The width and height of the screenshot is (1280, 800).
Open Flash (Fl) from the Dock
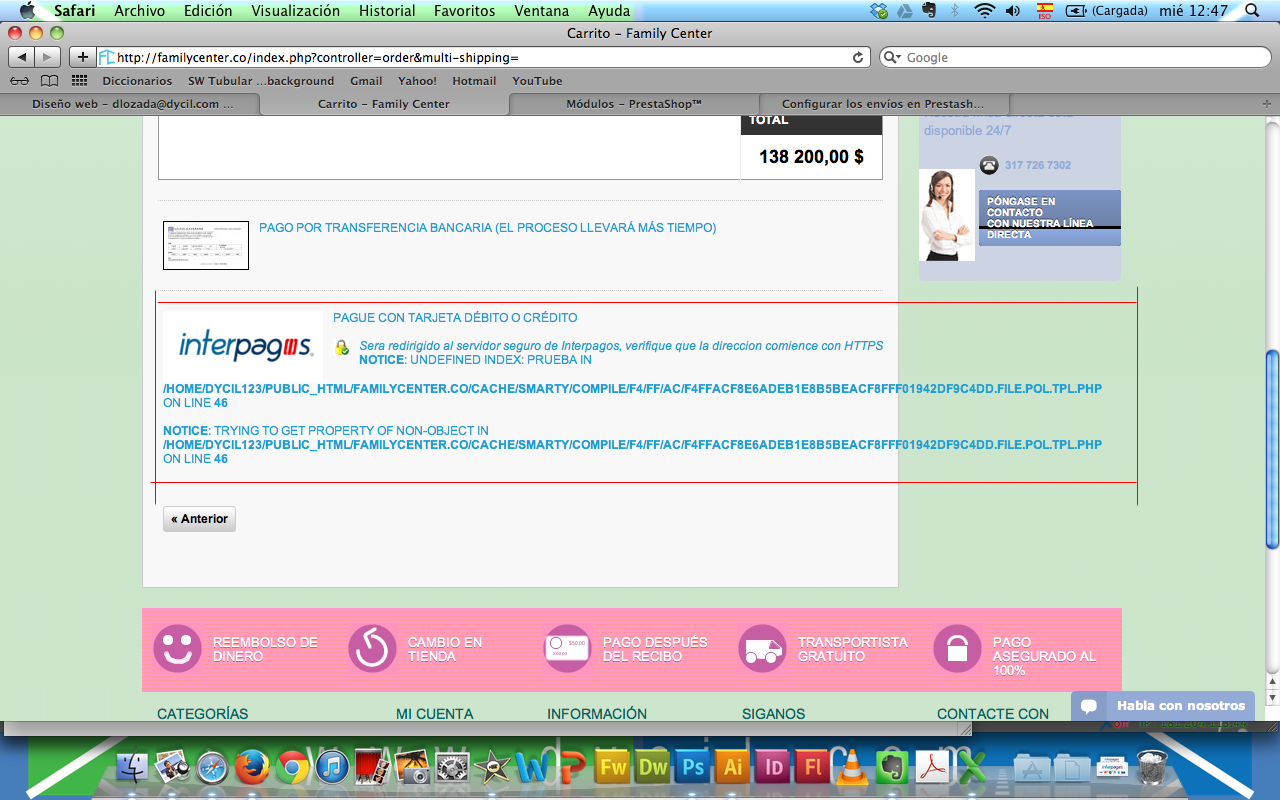[x=812, y=767]
